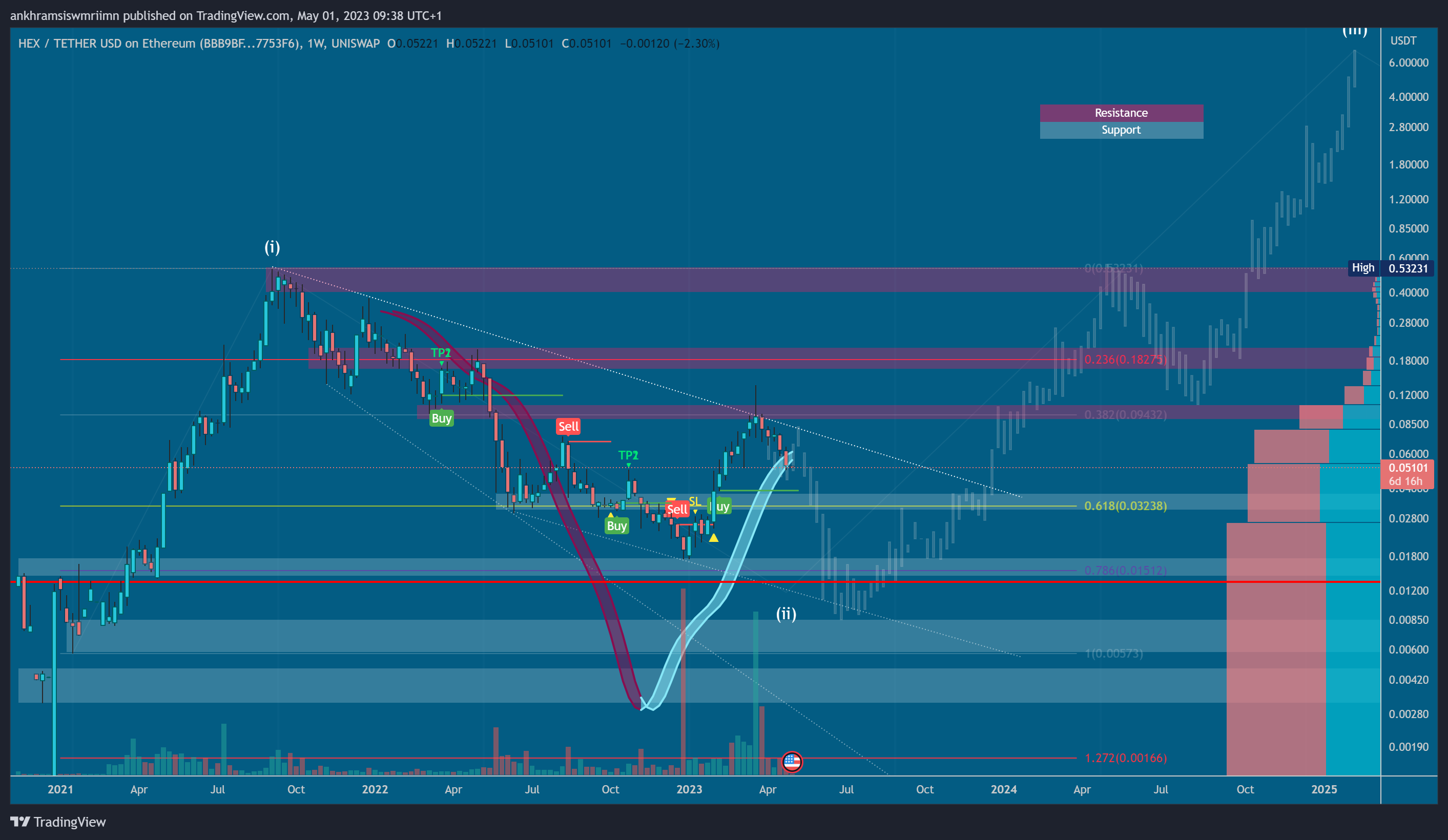Click the yellow up-triangle signal marker
Viewport: 1448px width, 840px height.
click(713, 538)
